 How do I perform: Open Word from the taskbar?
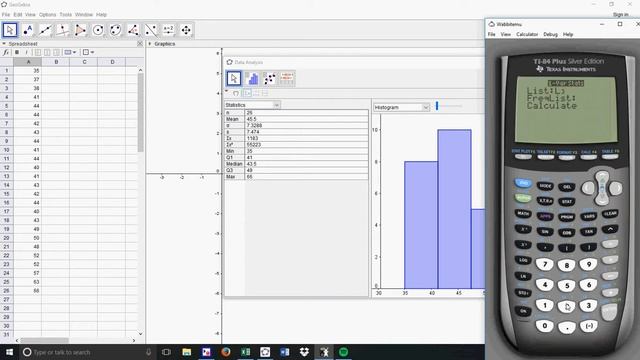284,352
